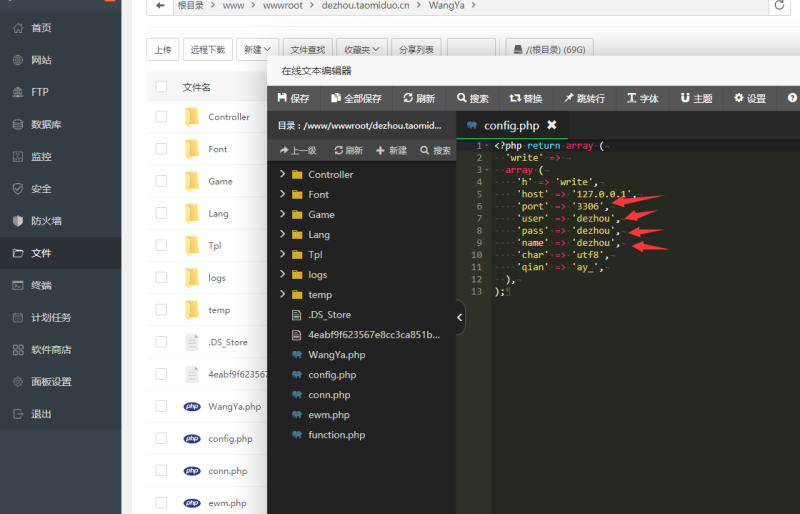This screenshot has width=800, height=514.
Task: Check the temp folder checkbox
Action: pyautogui.click(x=161, y=310)
